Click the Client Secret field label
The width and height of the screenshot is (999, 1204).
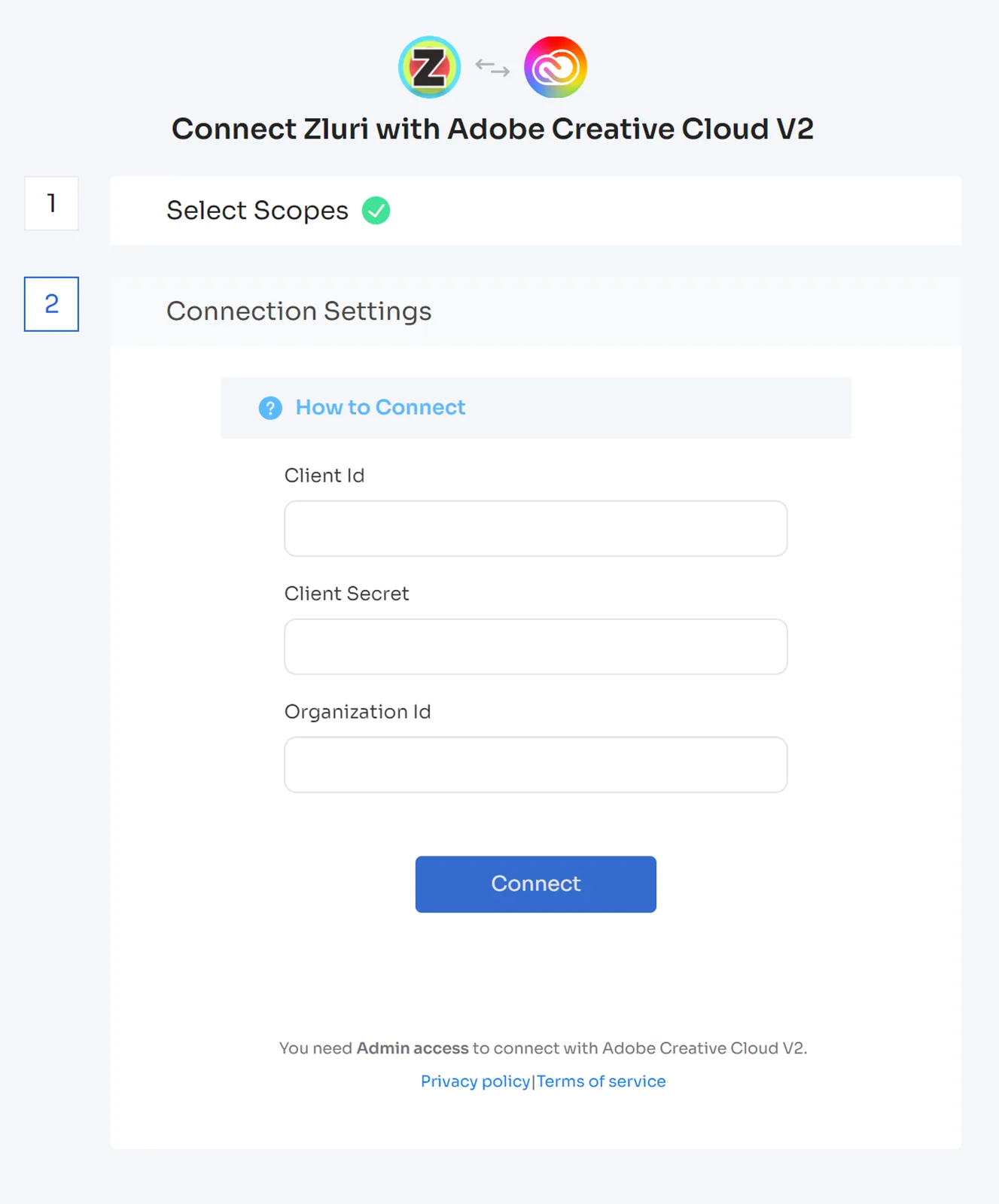[x=346, y=594]
